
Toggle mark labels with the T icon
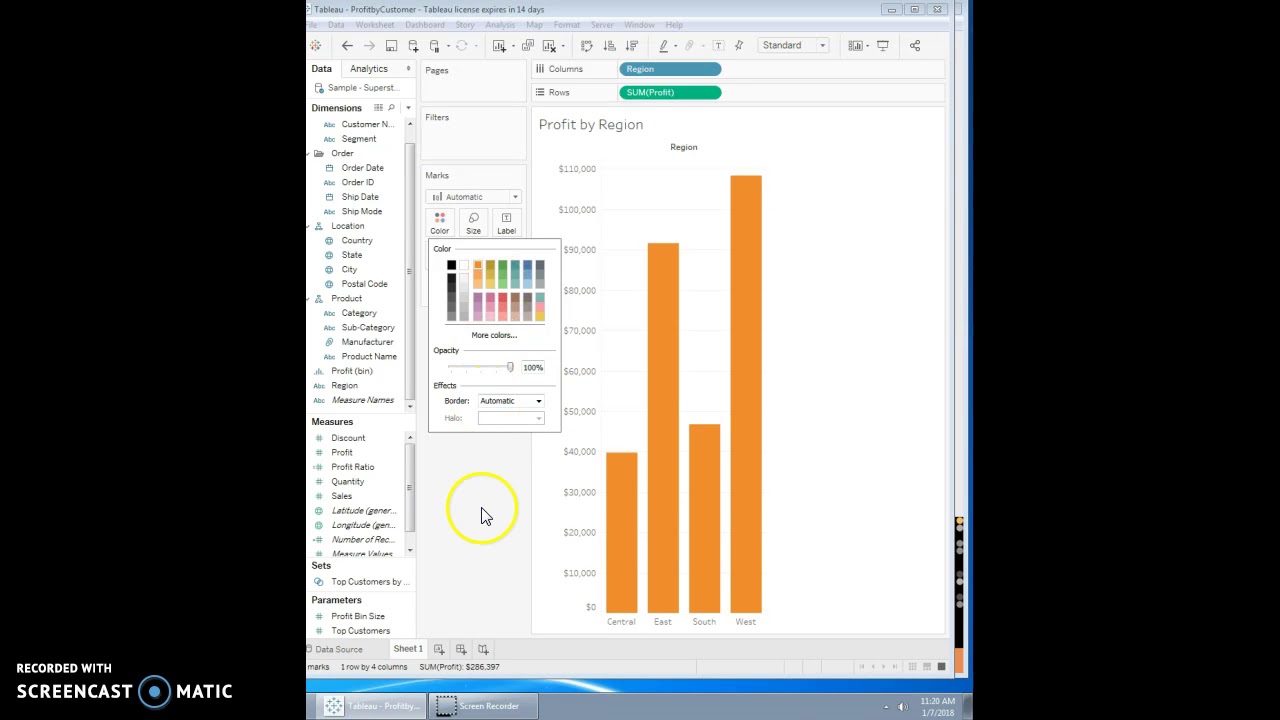click(x=718, y=45)
